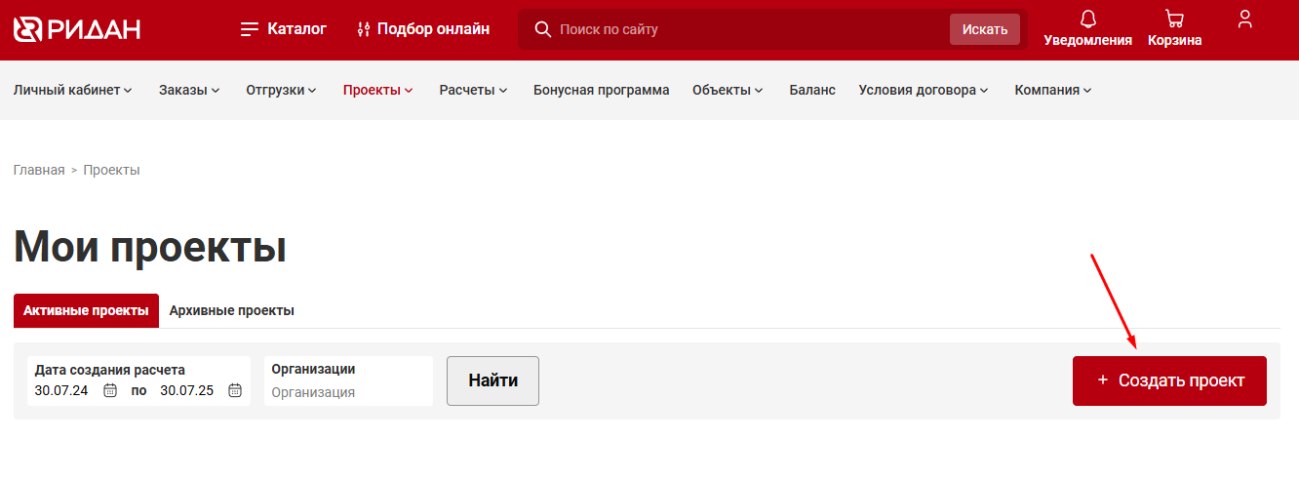The height and width of the screenshot is (480, 1299).
Task: Expand Личный кабинет menu
Action: (73, 90)
